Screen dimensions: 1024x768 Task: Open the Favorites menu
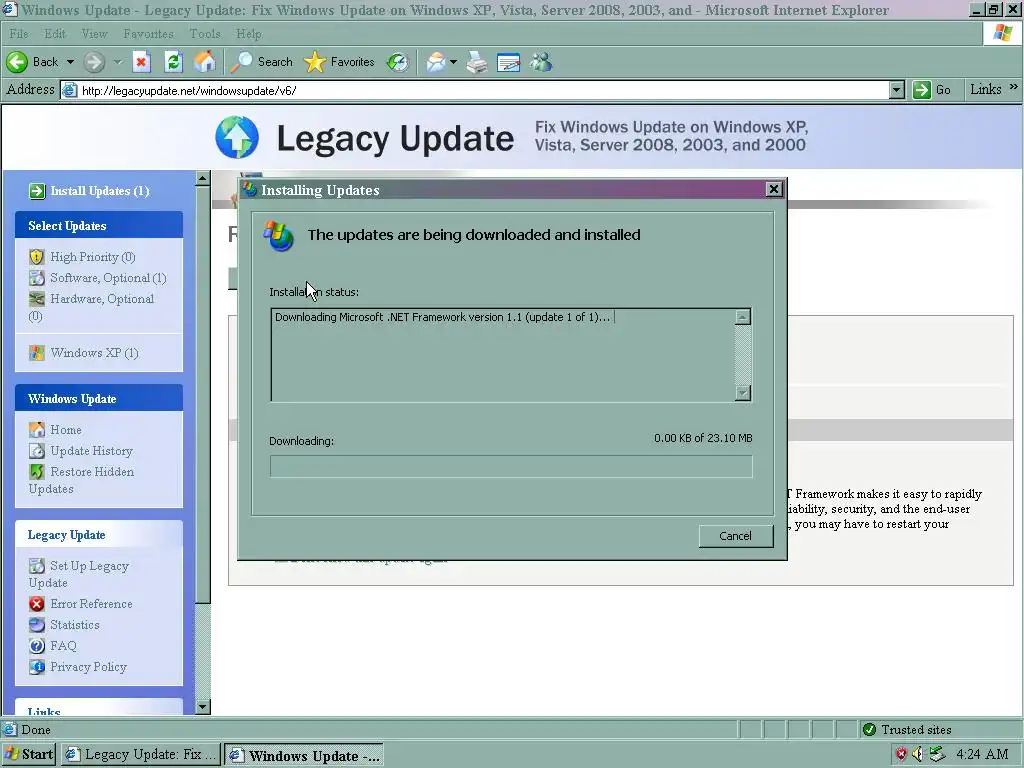click(x=148, y=33)
